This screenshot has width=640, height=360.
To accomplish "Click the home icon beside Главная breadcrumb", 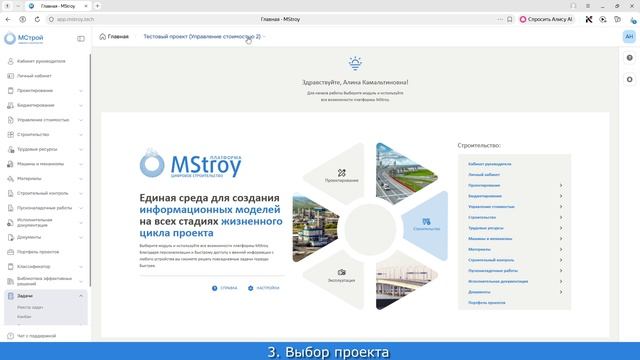I will (x=102, y=36).
